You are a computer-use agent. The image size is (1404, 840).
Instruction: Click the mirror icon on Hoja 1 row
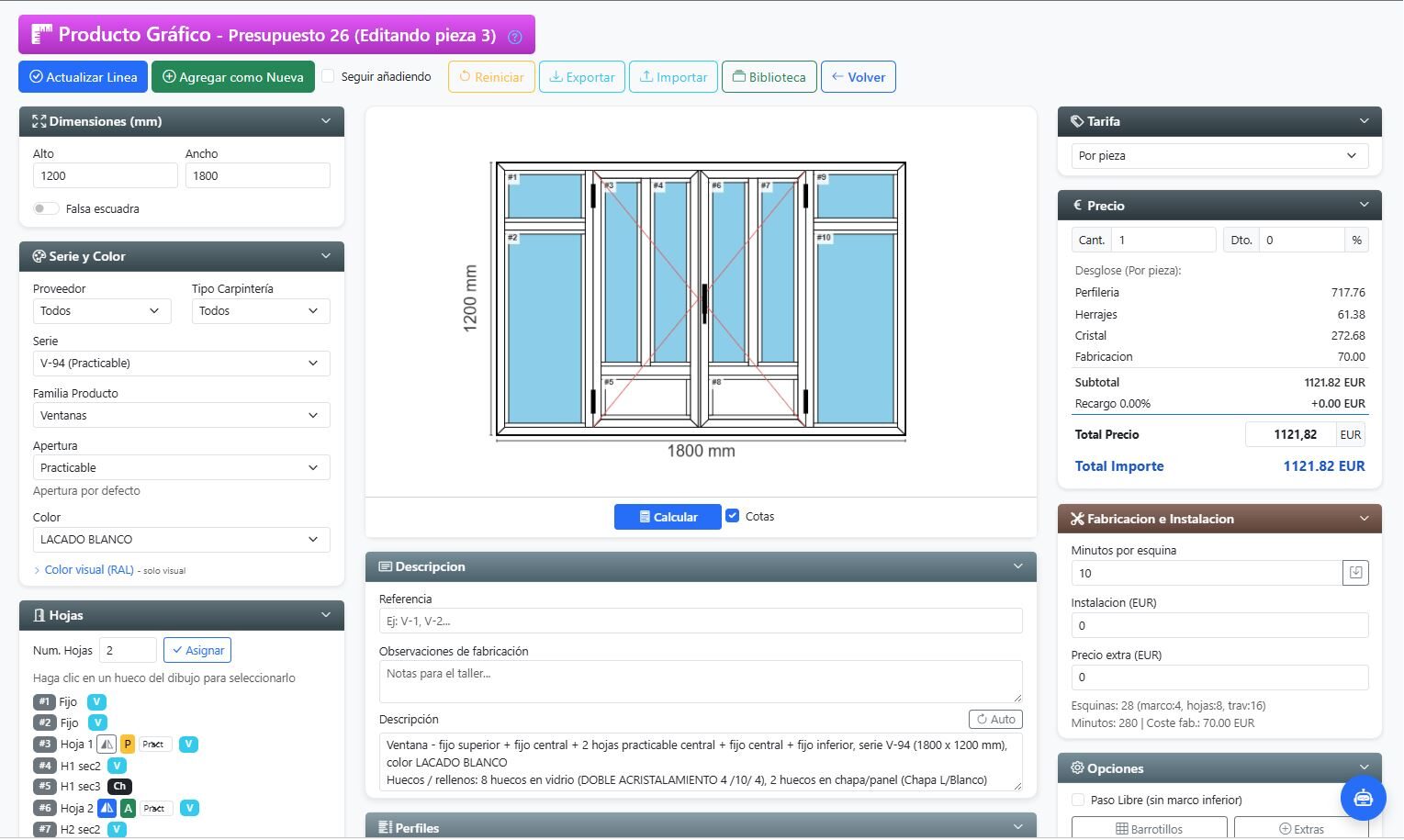coord(107,745)
